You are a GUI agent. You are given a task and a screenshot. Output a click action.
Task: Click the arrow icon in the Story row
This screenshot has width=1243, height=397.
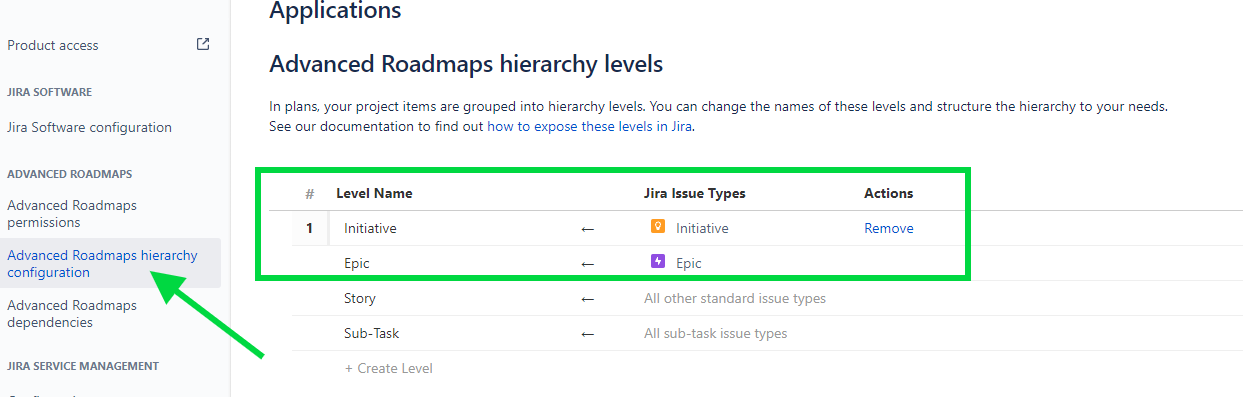pos(588,299)
